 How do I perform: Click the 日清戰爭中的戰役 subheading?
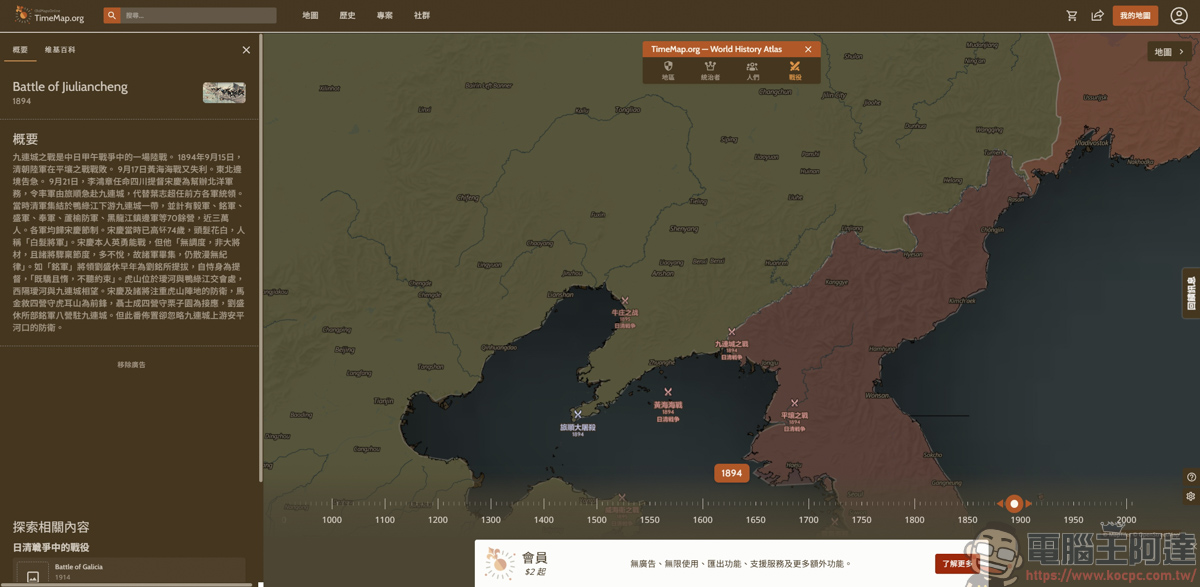(x=51, y=547)
